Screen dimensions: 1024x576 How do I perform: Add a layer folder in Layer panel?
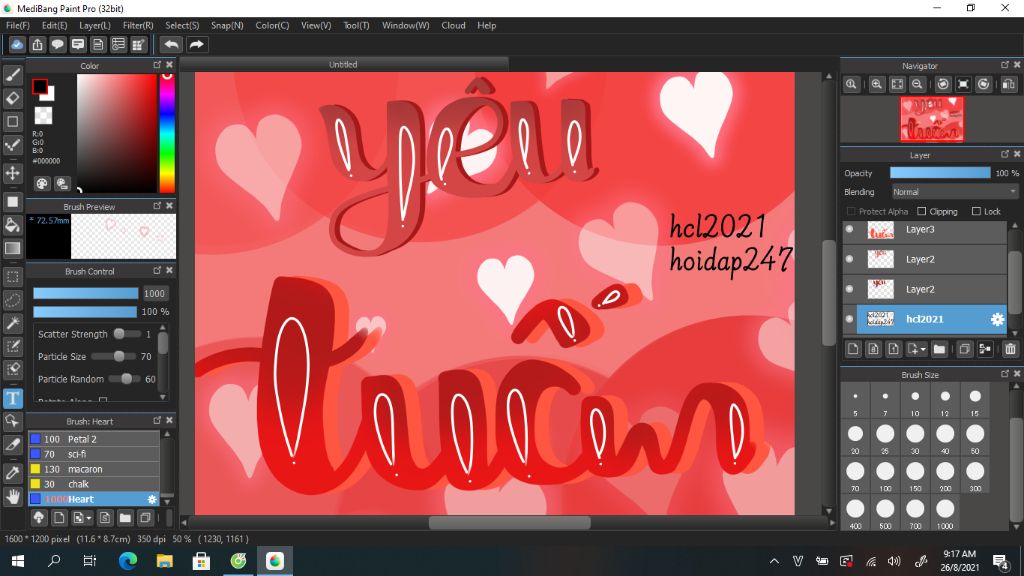pos(939,349)
